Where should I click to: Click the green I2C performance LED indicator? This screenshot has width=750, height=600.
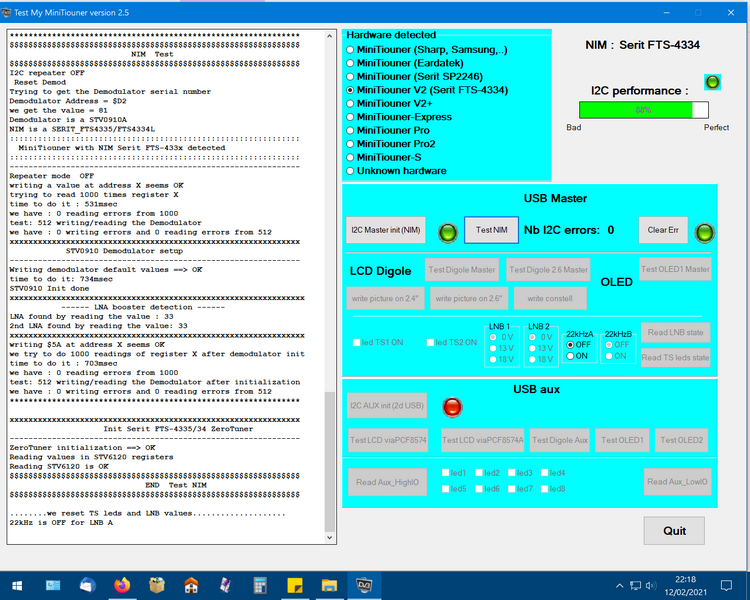[712, 82]
